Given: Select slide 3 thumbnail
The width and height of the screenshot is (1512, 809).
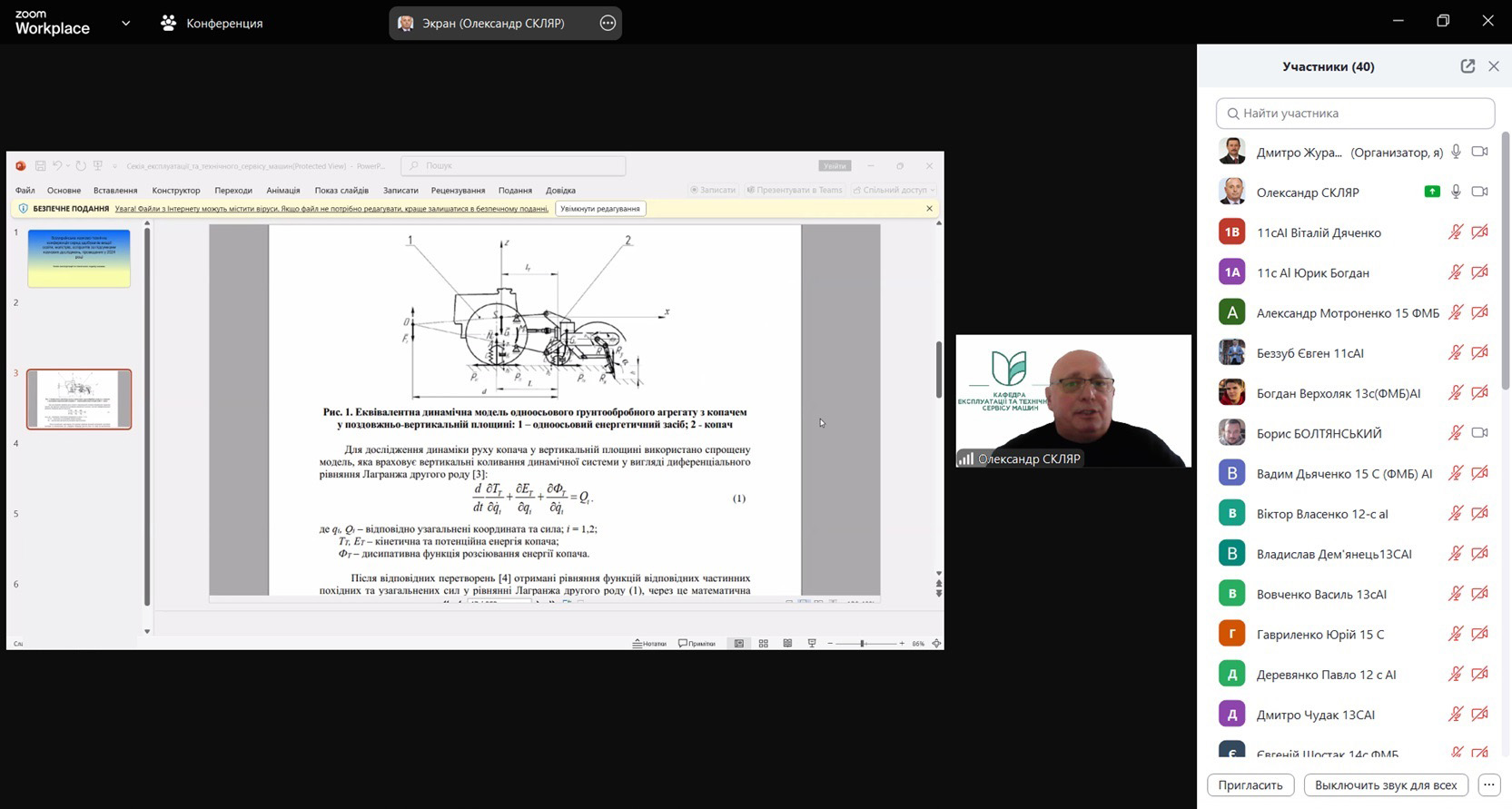Looking at the screenshot, I should pyautogui.click(x=79, y=399).
